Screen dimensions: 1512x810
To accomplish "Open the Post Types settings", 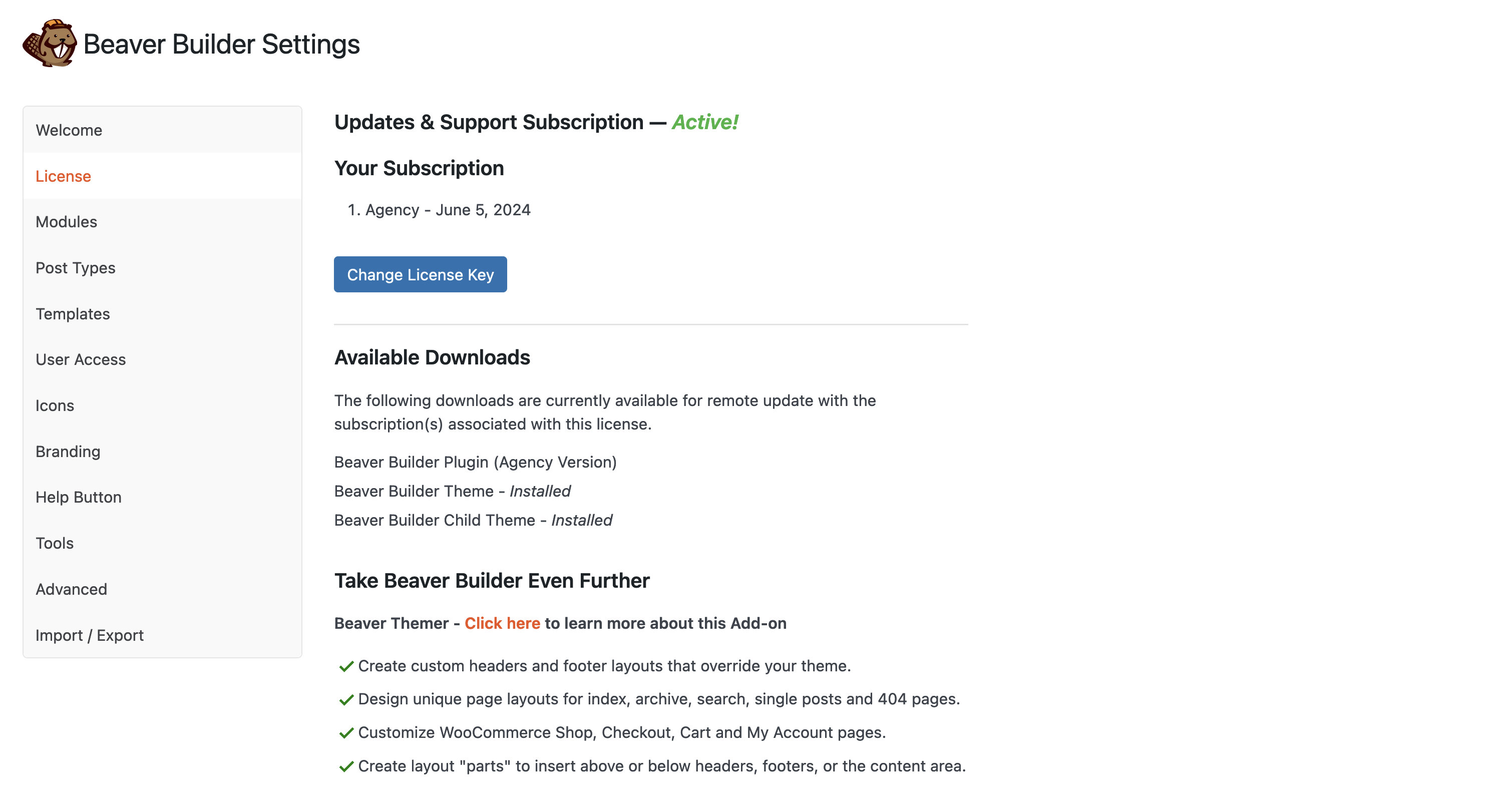I will (x=75, y=267).
